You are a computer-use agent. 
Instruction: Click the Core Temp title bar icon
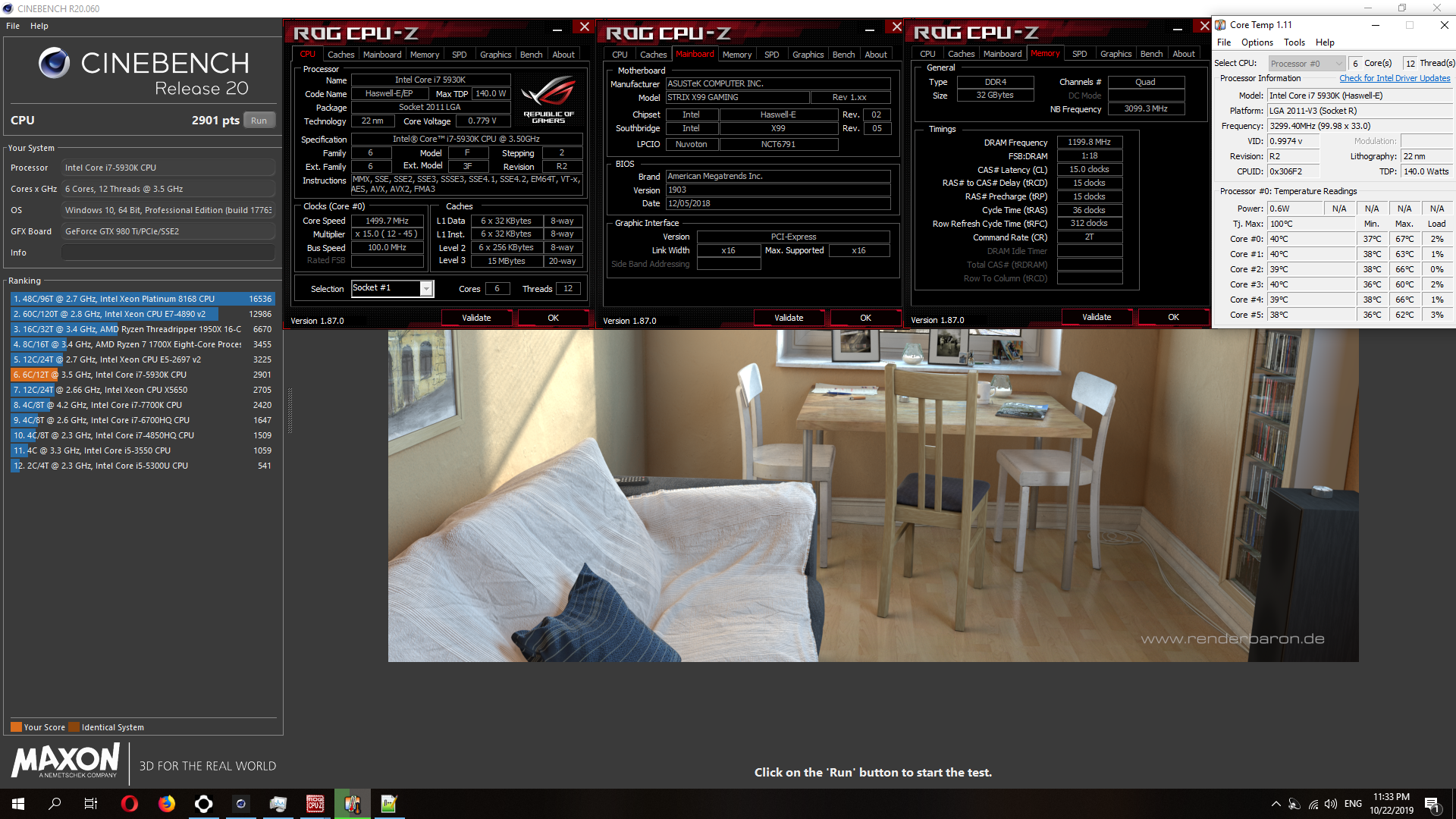coord(1220,25)
